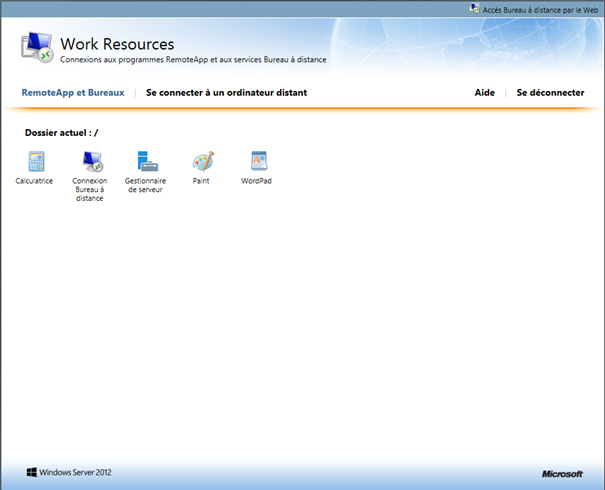Click the Accès Bureau à distance icon at top
The image size is (605, 490).
click(x=474, y=7)
